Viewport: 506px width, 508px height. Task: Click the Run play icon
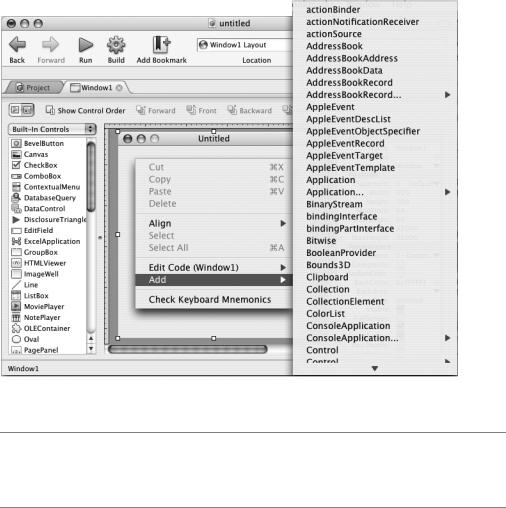coord(86,45)
